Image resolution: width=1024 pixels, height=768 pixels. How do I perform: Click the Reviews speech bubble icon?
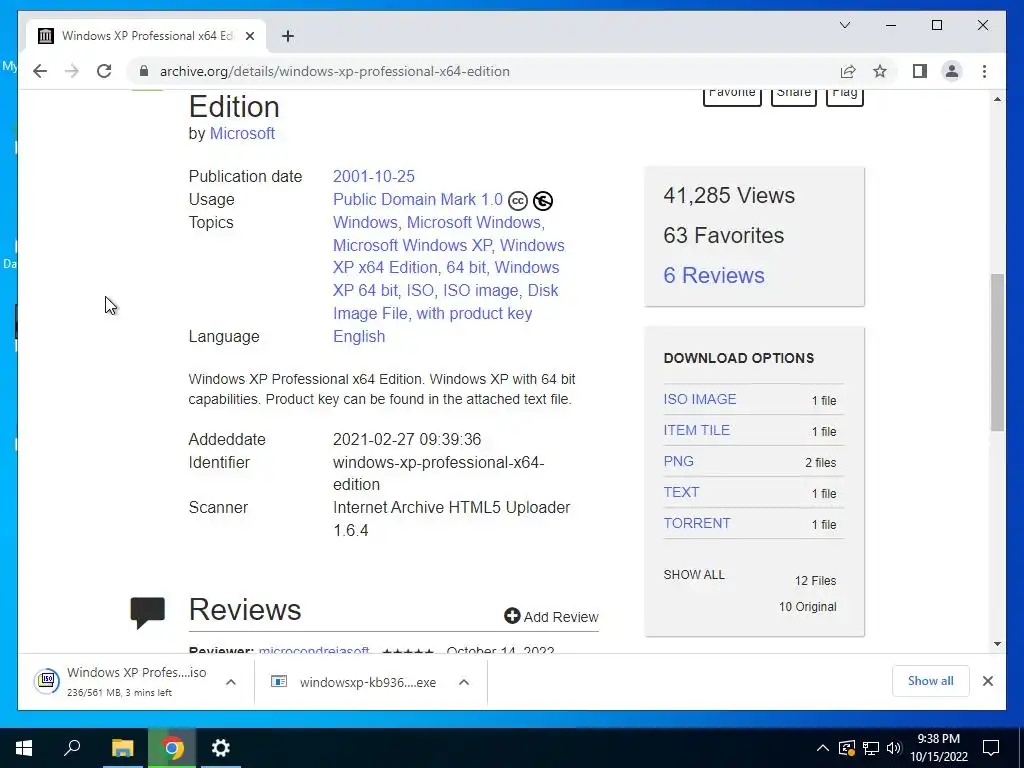point(148,613)
